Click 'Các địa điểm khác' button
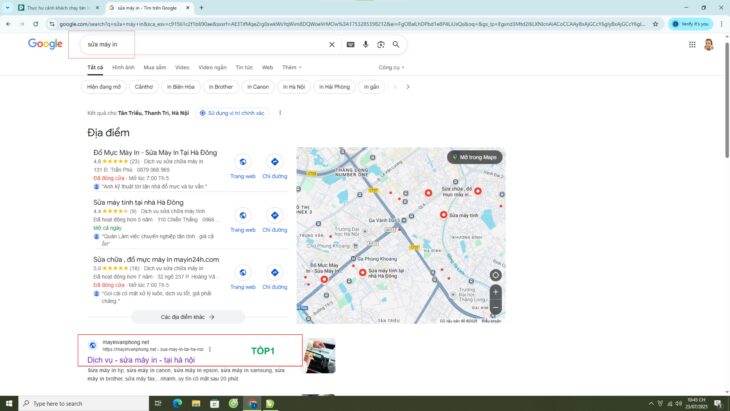Viewport: 730px width, 411px height. 188,316
